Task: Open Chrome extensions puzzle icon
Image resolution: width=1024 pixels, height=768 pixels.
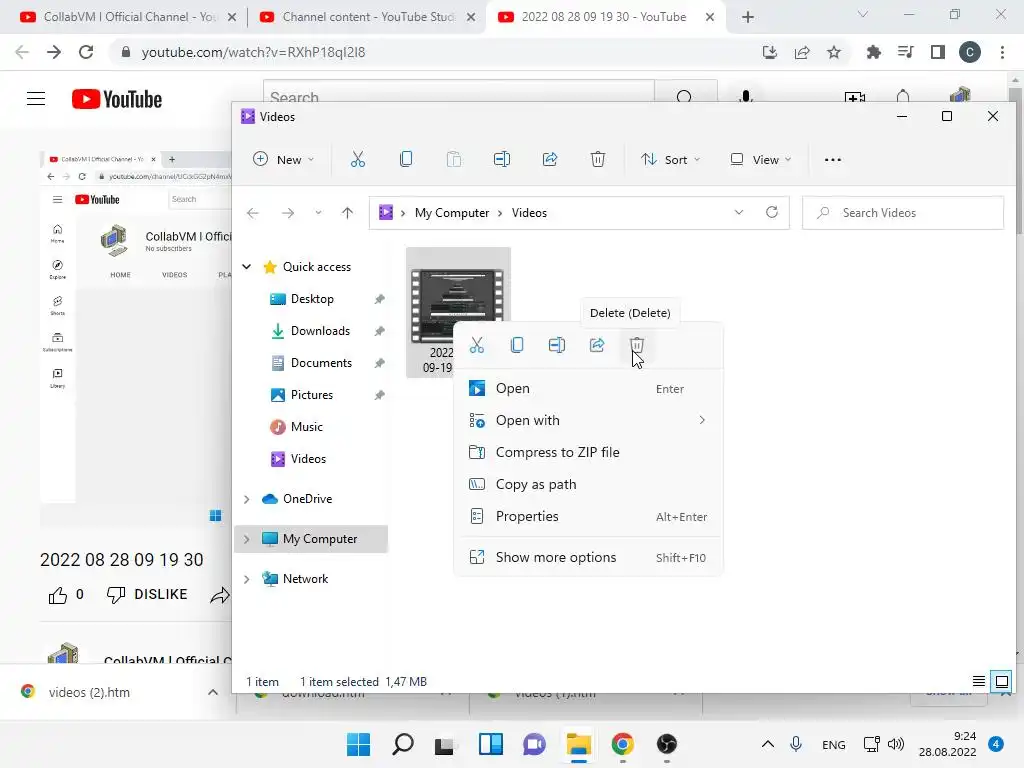Action: coord(874,52)
